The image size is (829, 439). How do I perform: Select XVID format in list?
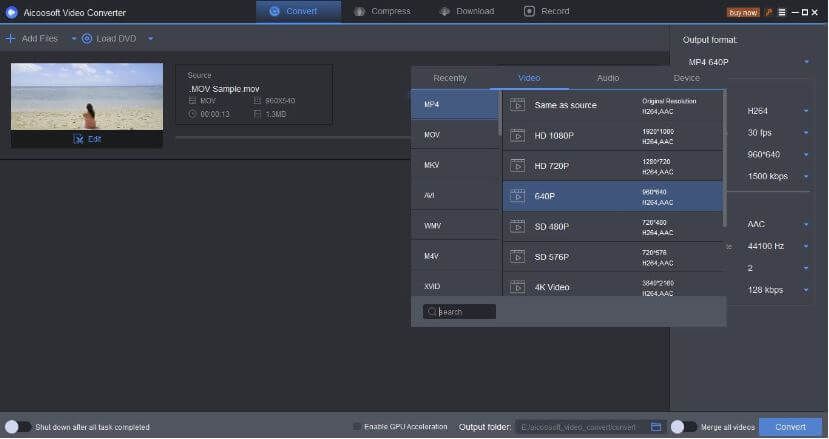click(455, 286)
